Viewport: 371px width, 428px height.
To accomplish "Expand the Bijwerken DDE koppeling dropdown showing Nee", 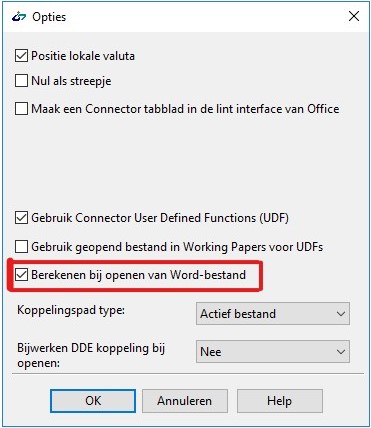I will pos(273,351).
